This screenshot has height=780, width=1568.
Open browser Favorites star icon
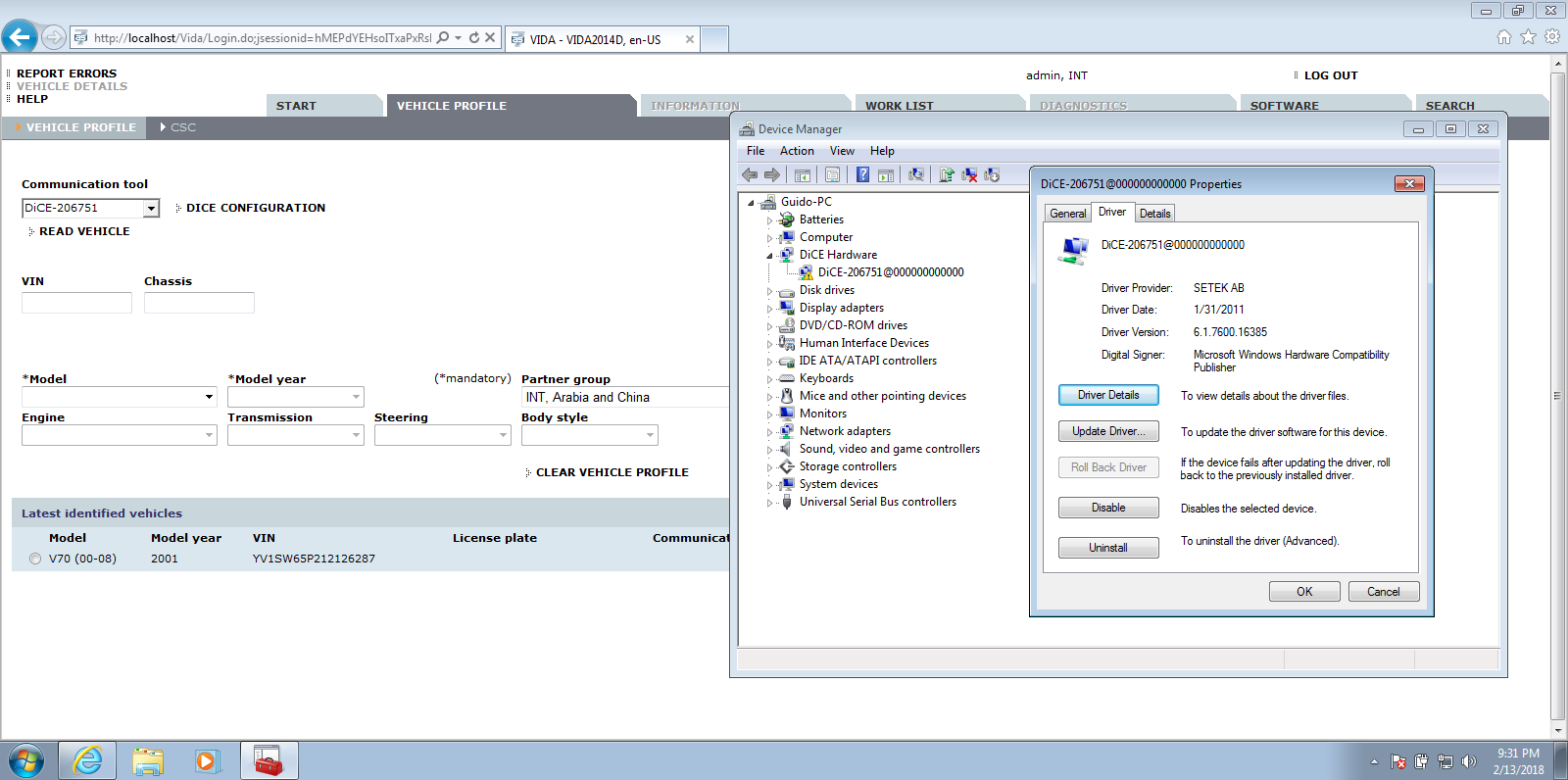tap(1528, 37)
